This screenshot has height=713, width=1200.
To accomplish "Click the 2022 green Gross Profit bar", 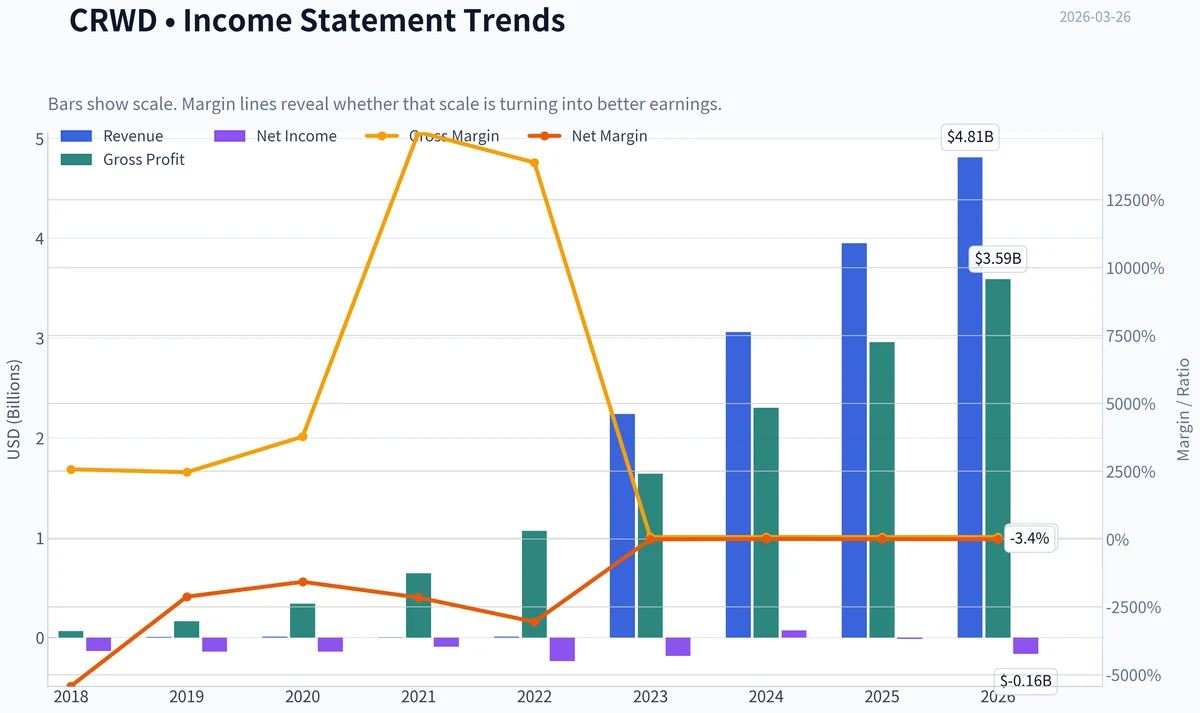I will point(534,584).
